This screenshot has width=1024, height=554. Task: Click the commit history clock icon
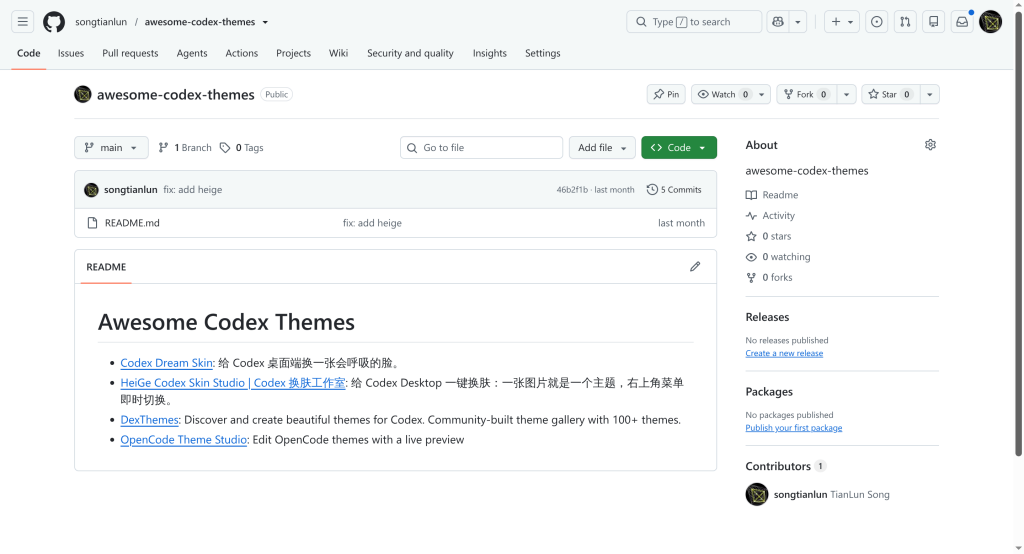coord(652,189)
